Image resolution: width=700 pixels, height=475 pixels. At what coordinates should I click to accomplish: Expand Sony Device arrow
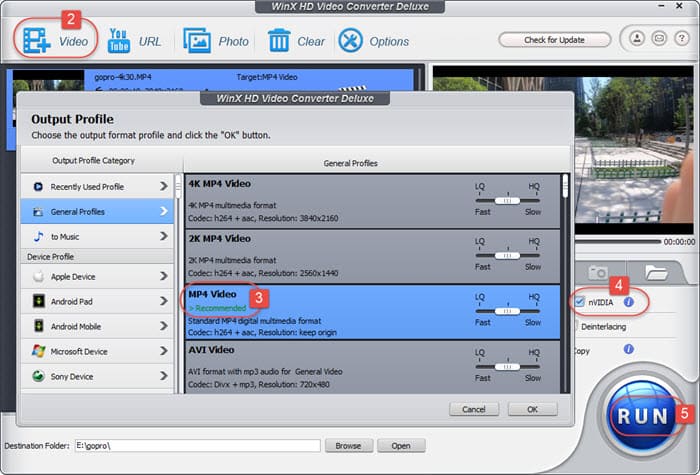tap(164, 376)
